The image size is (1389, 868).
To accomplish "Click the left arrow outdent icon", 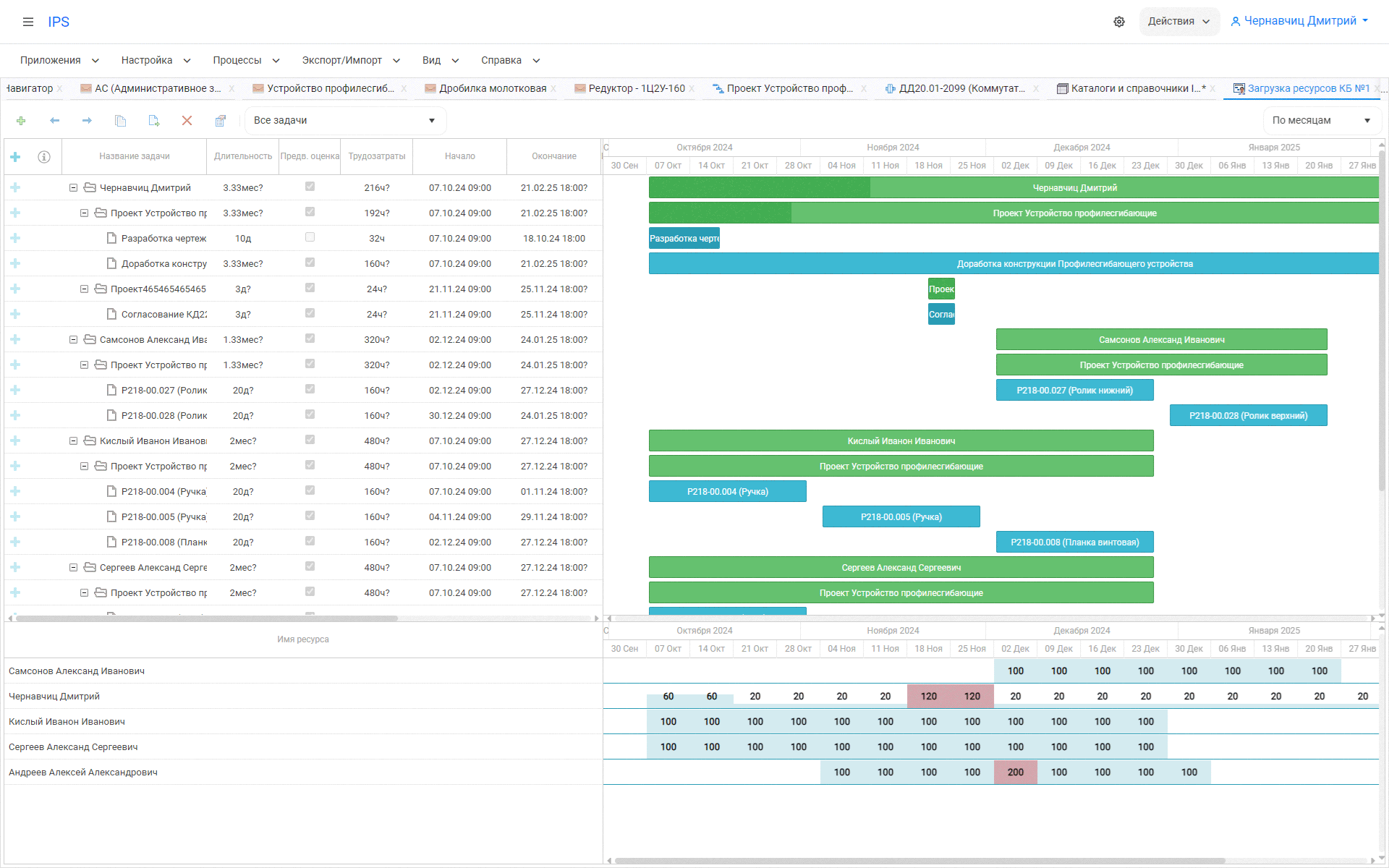I will click(54, 121).
